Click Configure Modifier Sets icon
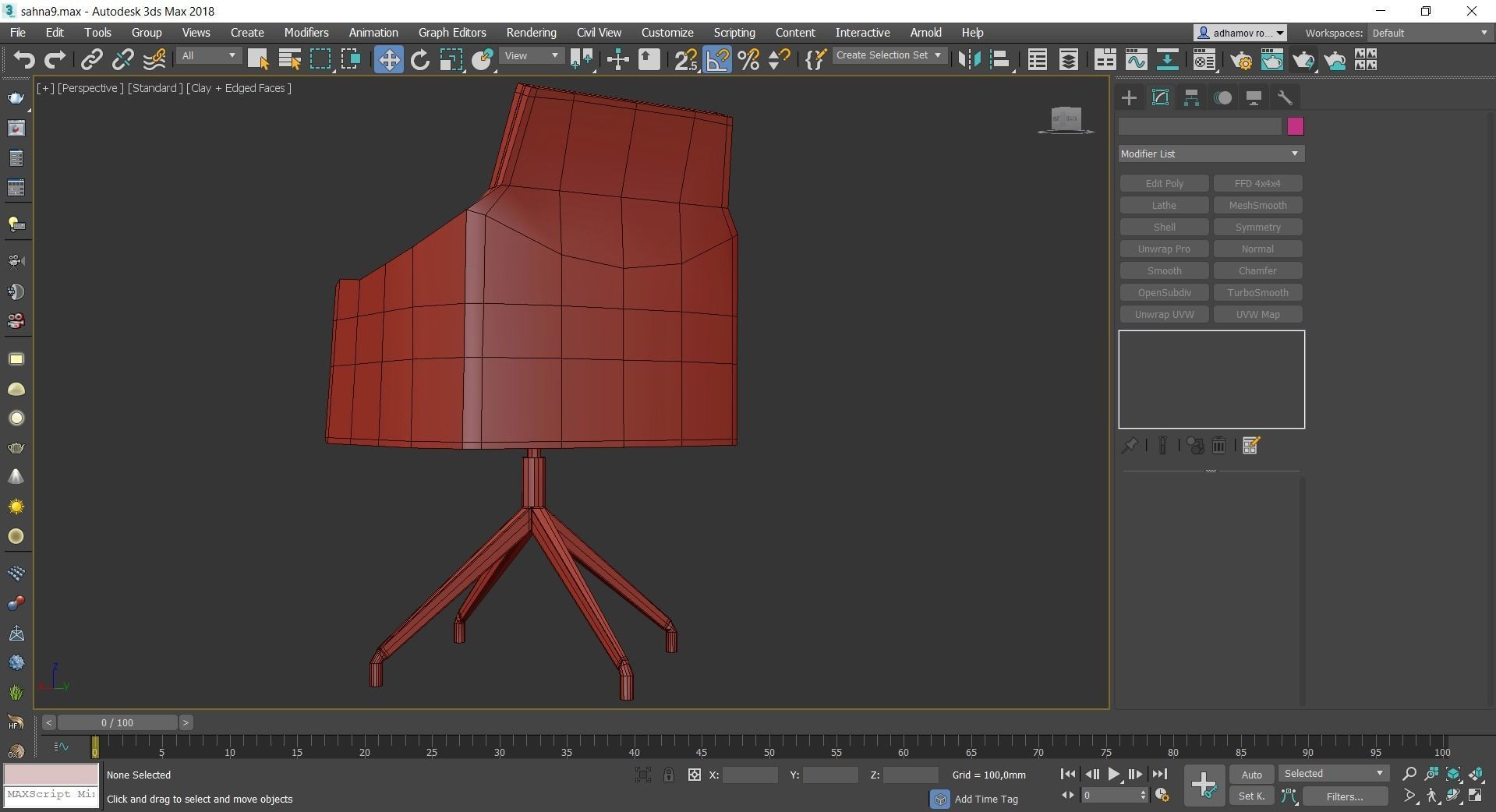Screen dimensions: 1496x812 1251,446
